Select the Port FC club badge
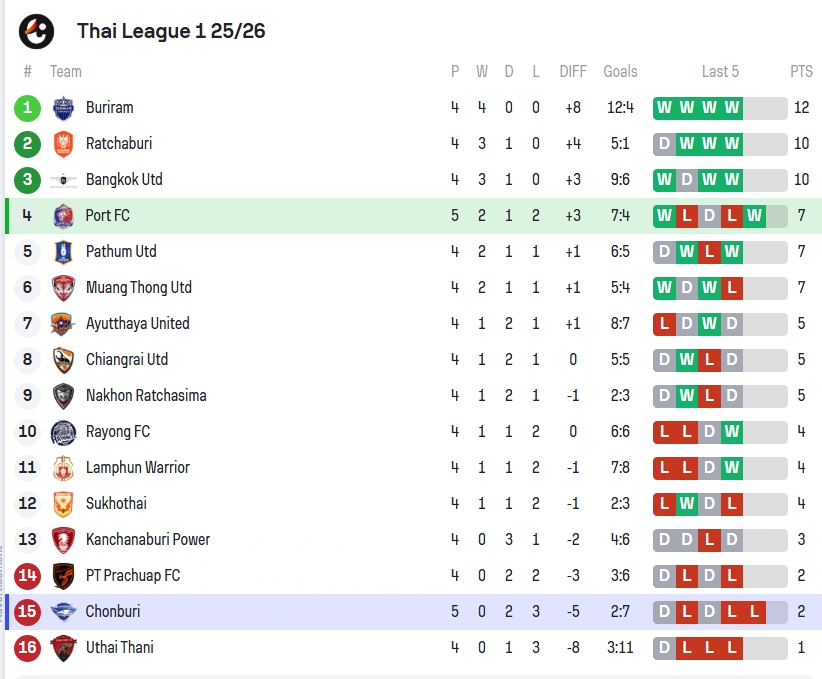 click(x=63, y=216)
